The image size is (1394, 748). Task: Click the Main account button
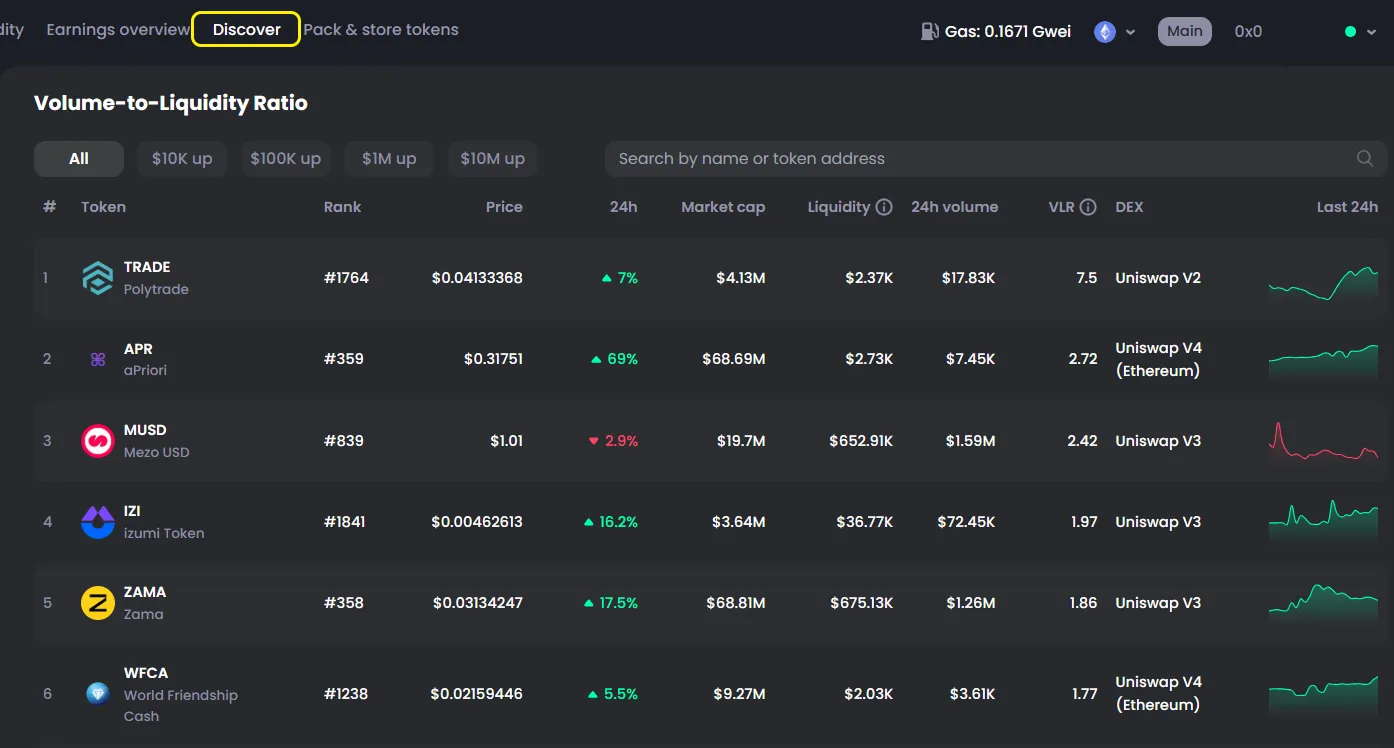pos(1185,31)
